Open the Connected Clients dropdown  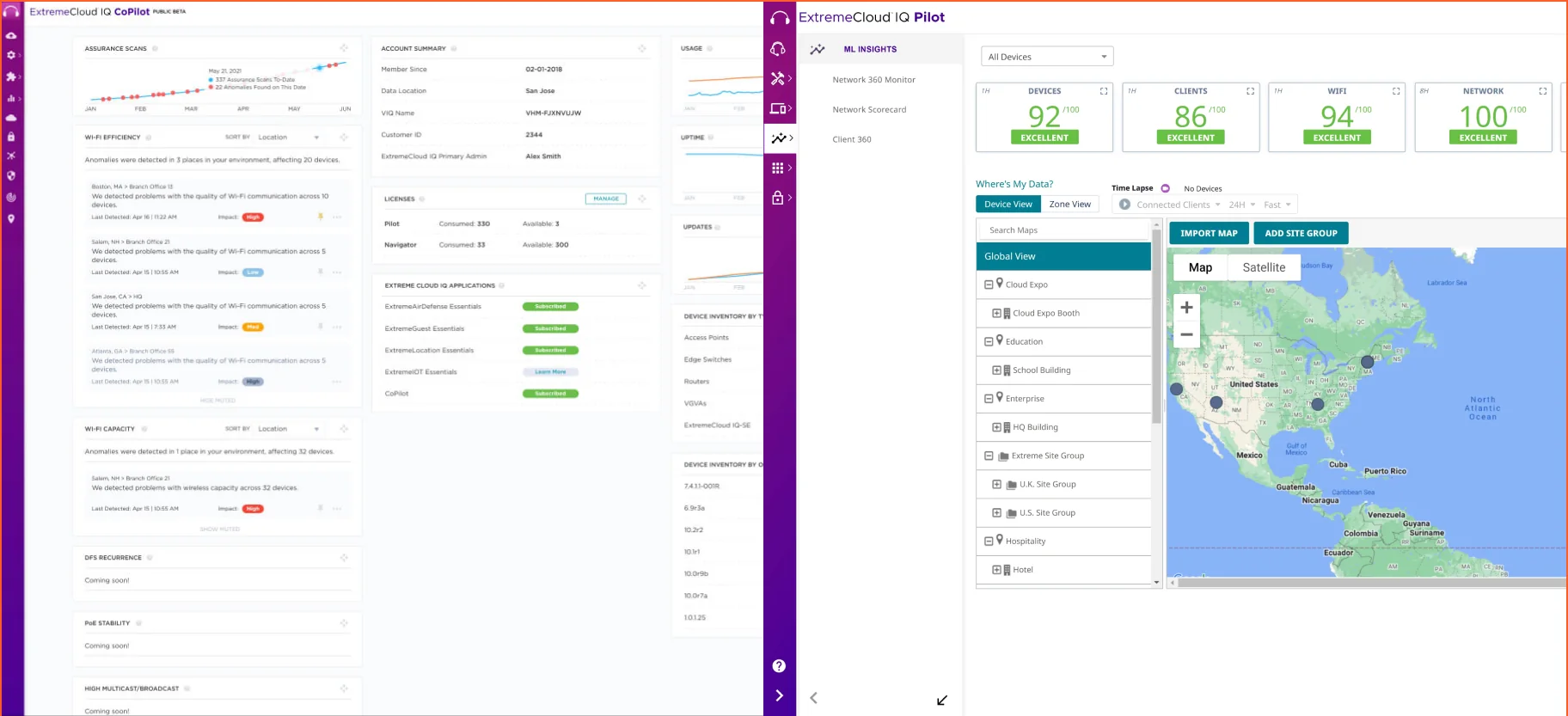pyautogui.click(x=1179, y=205)
